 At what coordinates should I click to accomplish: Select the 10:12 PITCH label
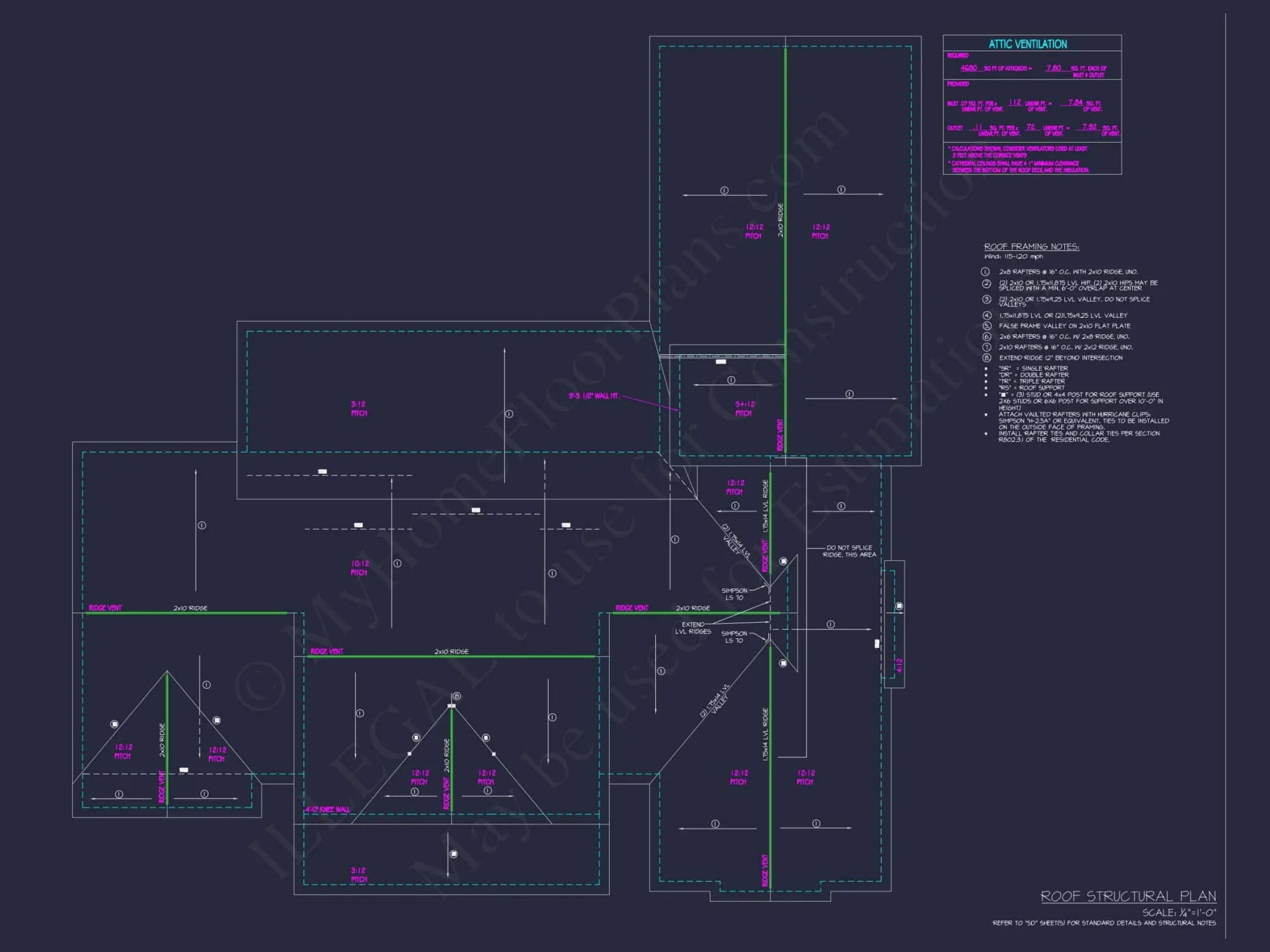point(359,568)
